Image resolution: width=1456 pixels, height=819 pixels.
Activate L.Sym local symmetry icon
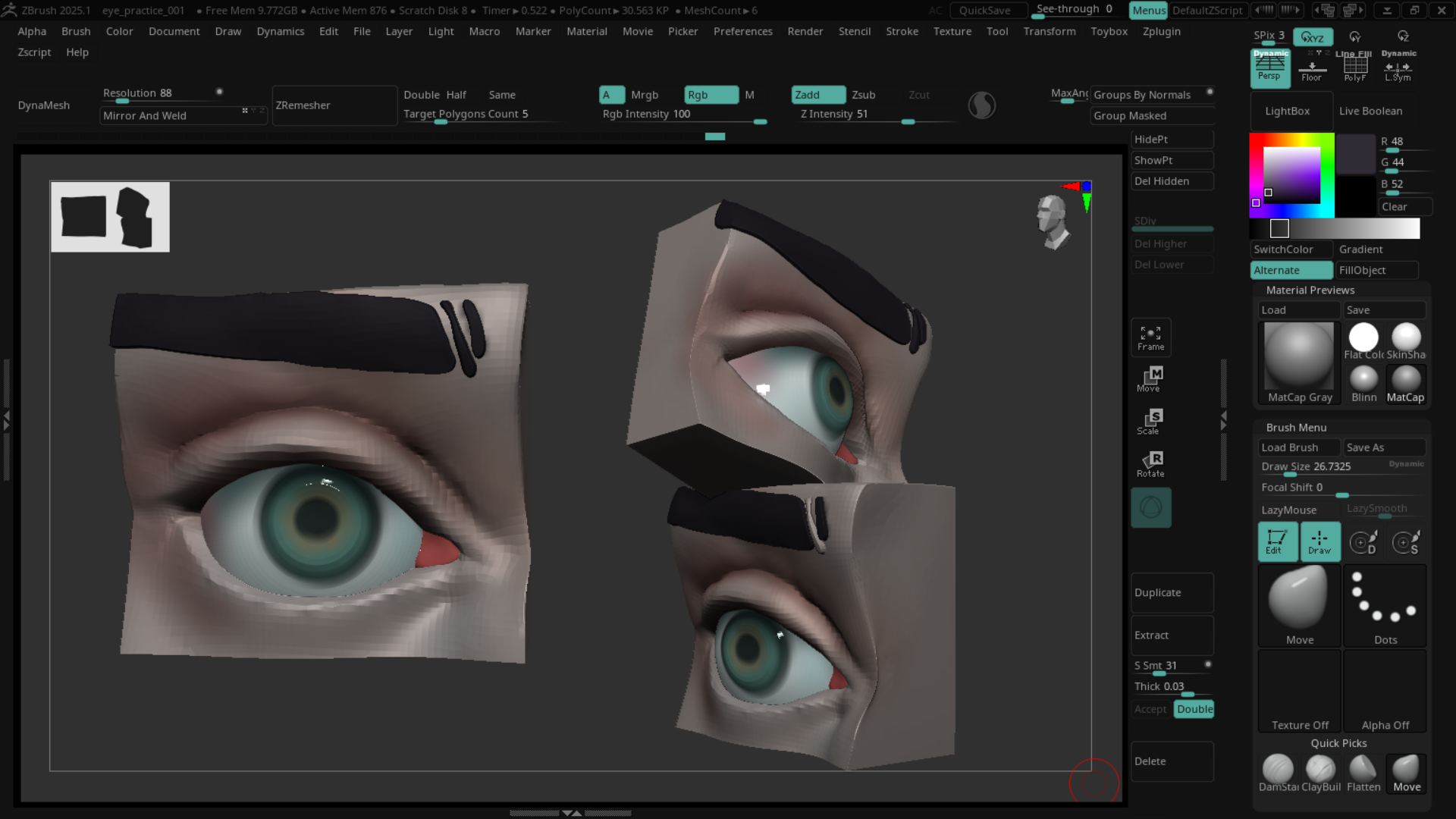pos(1398,70)
